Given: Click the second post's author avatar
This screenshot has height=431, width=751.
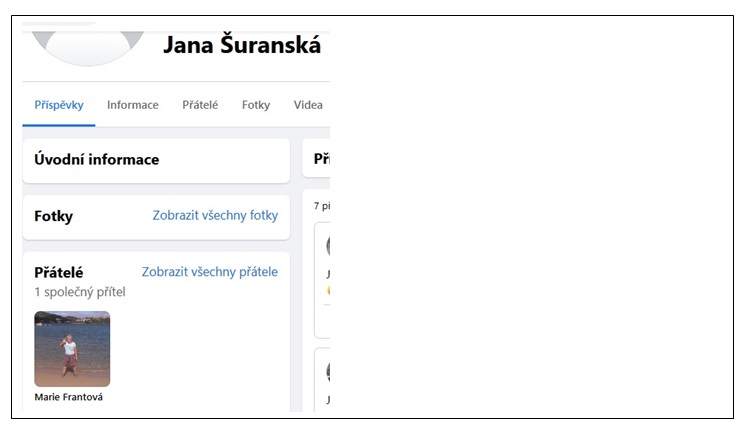Looking at the screenshot, I should point(328,372).
